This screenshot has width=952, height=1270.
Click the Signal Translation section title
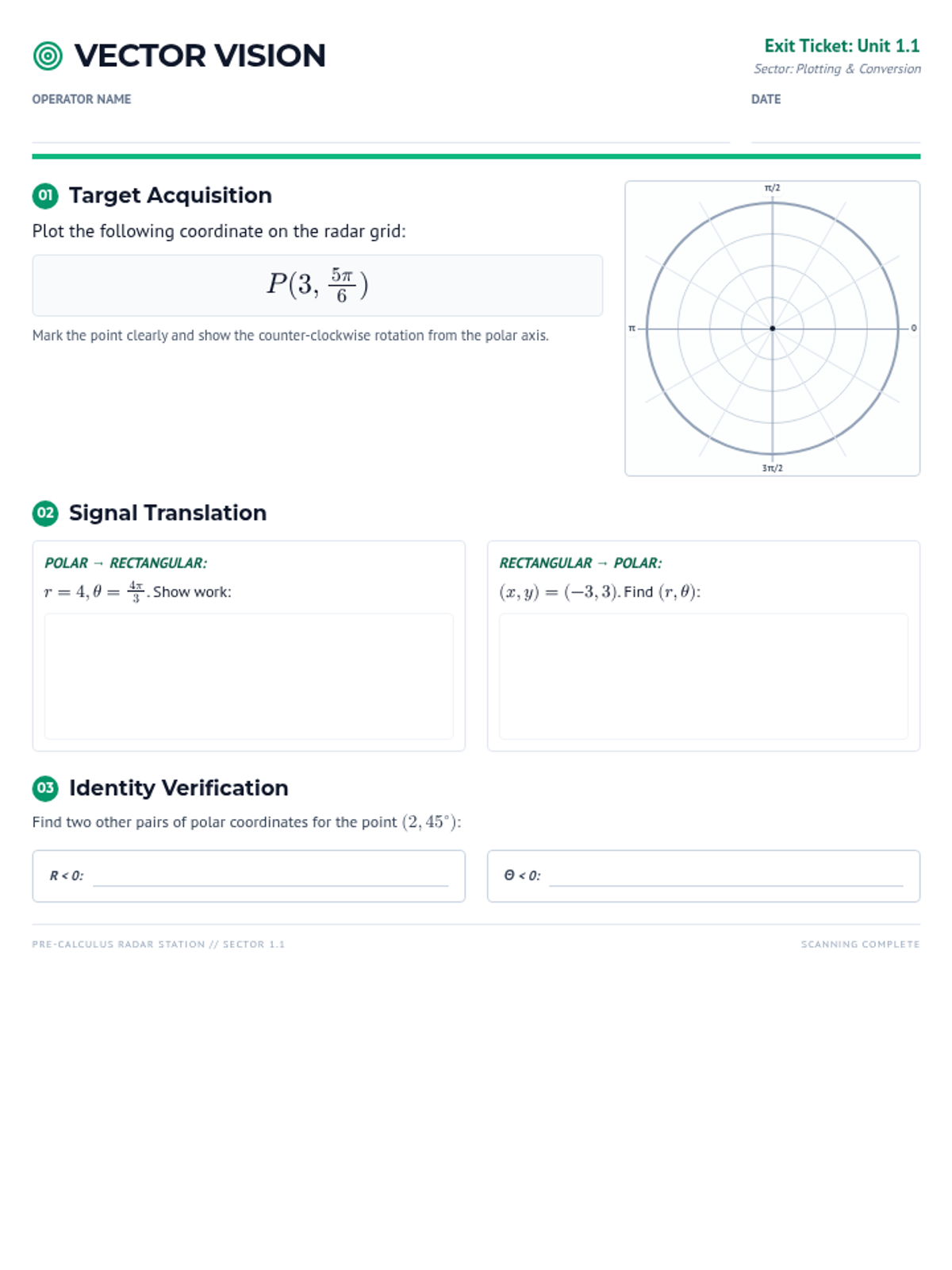click(167, 513)
